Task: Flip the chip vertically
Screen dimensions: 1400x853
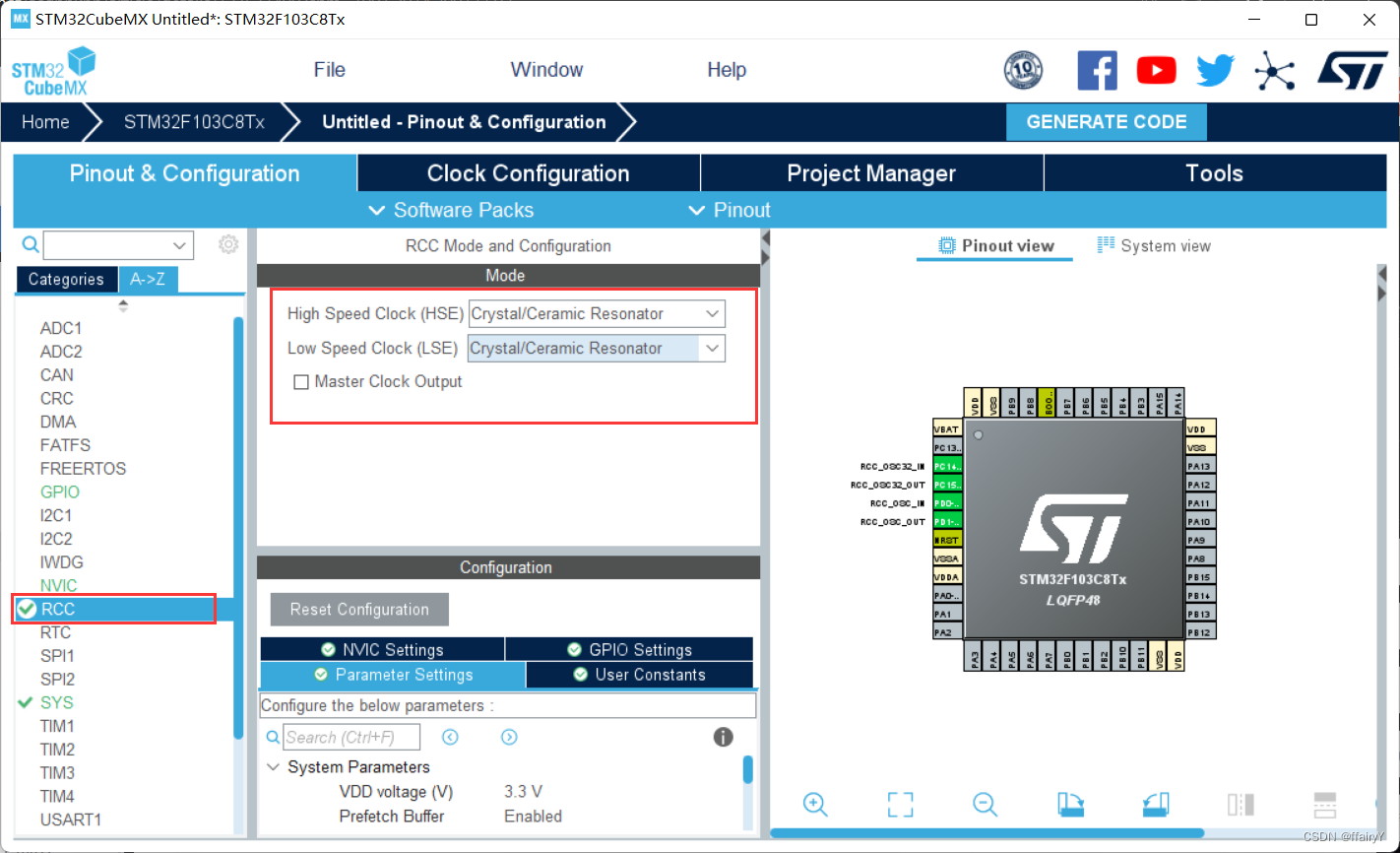Action: [1325, 804]
